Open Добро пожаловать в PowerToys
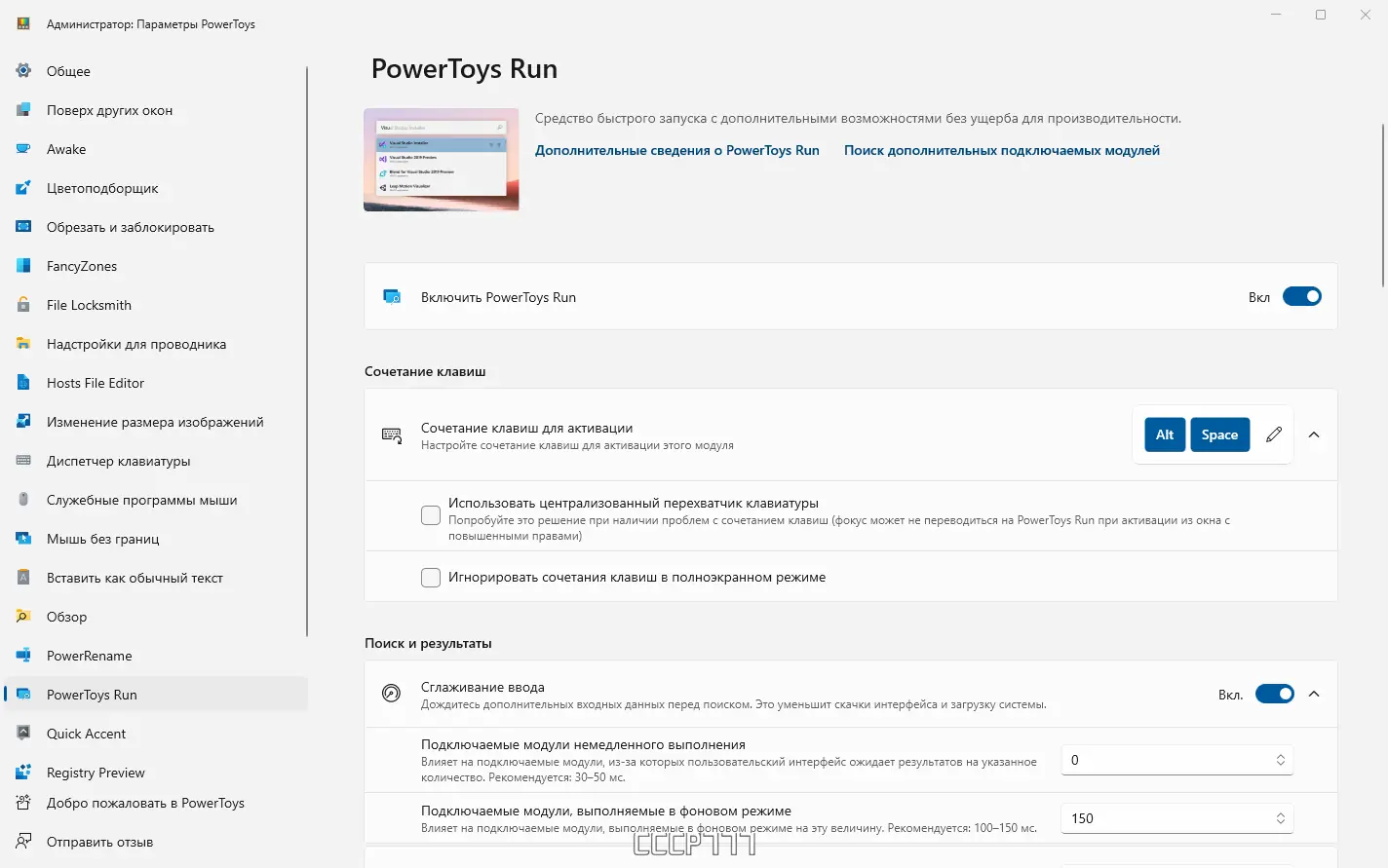 click(156, 803)
